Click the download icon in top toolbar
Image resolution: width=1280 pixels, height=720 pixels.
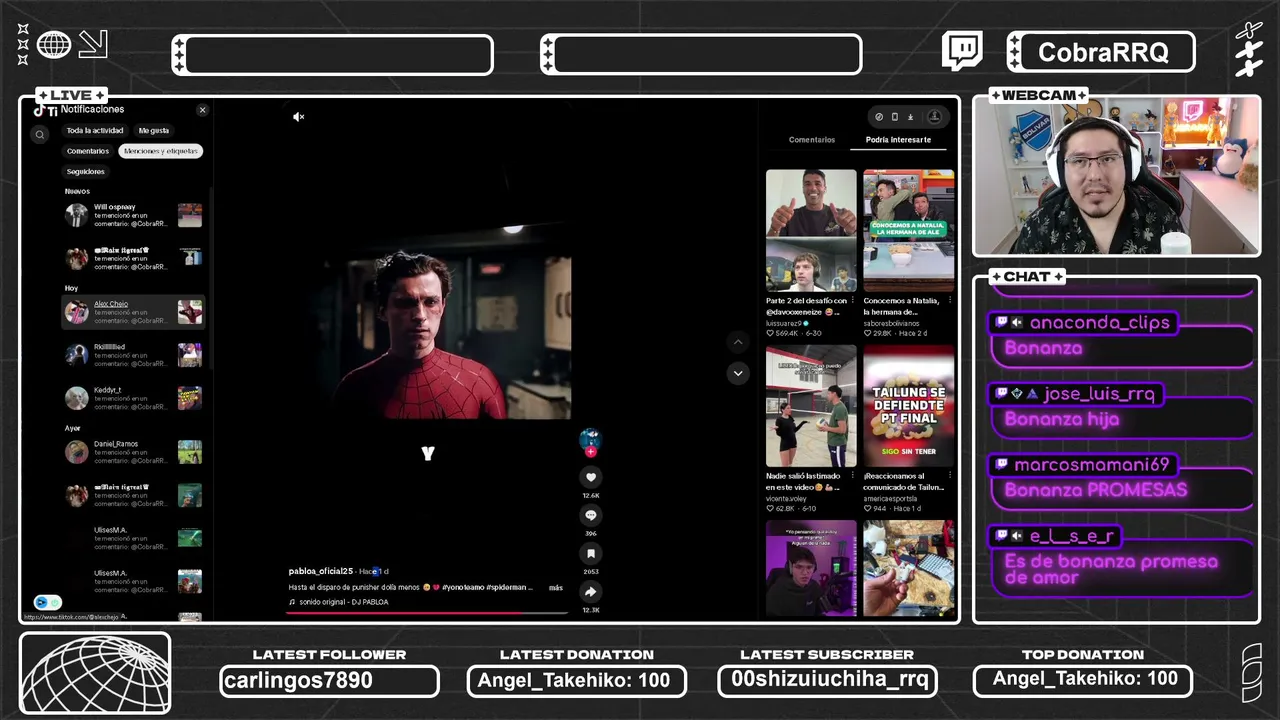click(x=910, y=117)
